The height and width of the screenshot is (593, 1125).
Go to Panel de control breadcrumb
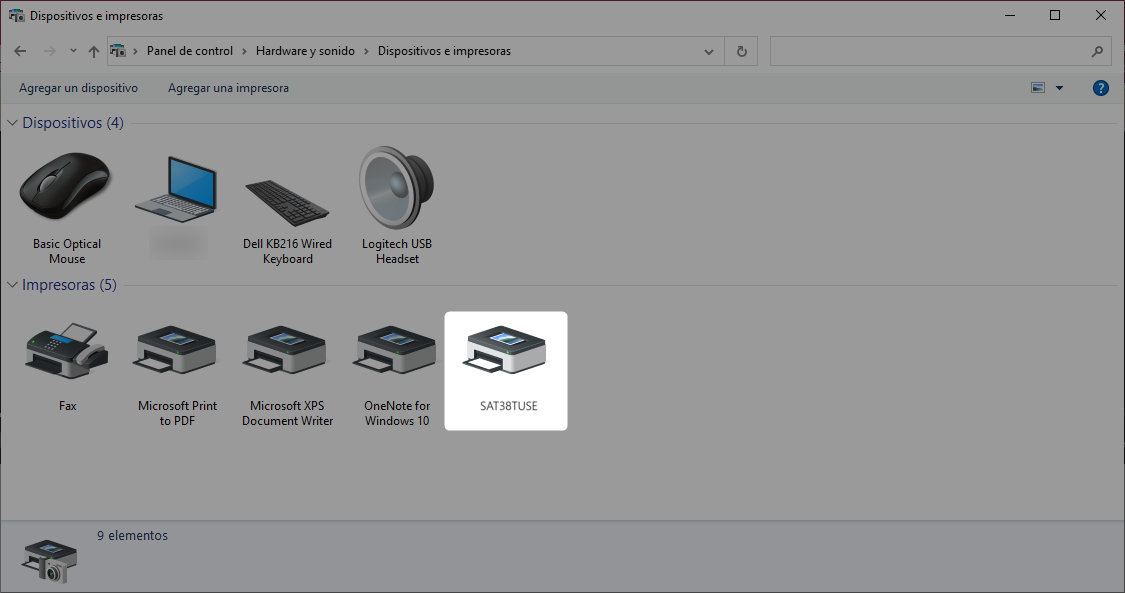click(x=189, y=51)
